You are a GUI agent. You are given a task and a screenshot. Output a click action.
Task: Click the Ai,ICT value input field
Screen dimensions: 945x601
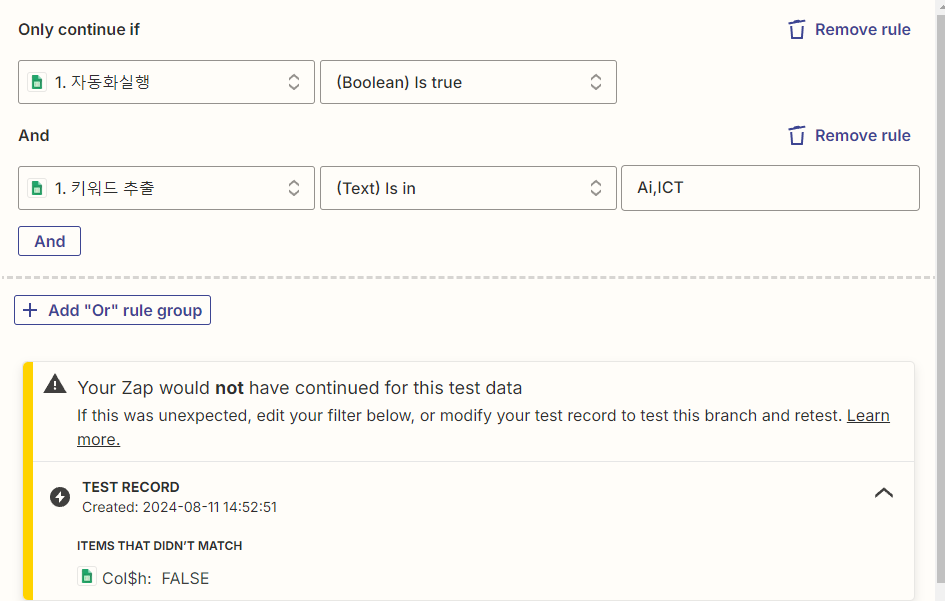[x=770, y=188]
